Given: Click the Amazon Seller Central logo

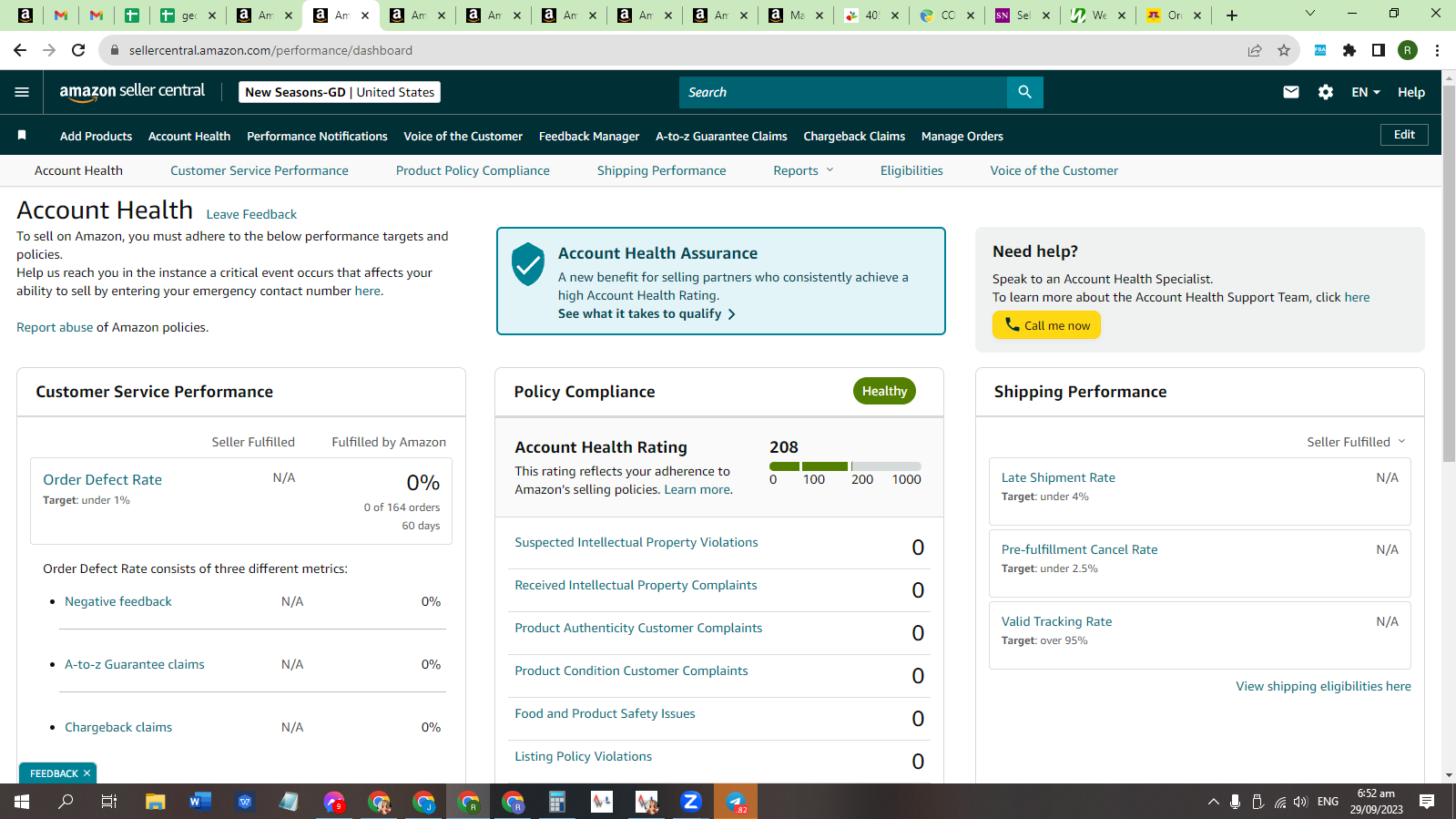Looking at the screenshot, I should (x=132, y=92).
